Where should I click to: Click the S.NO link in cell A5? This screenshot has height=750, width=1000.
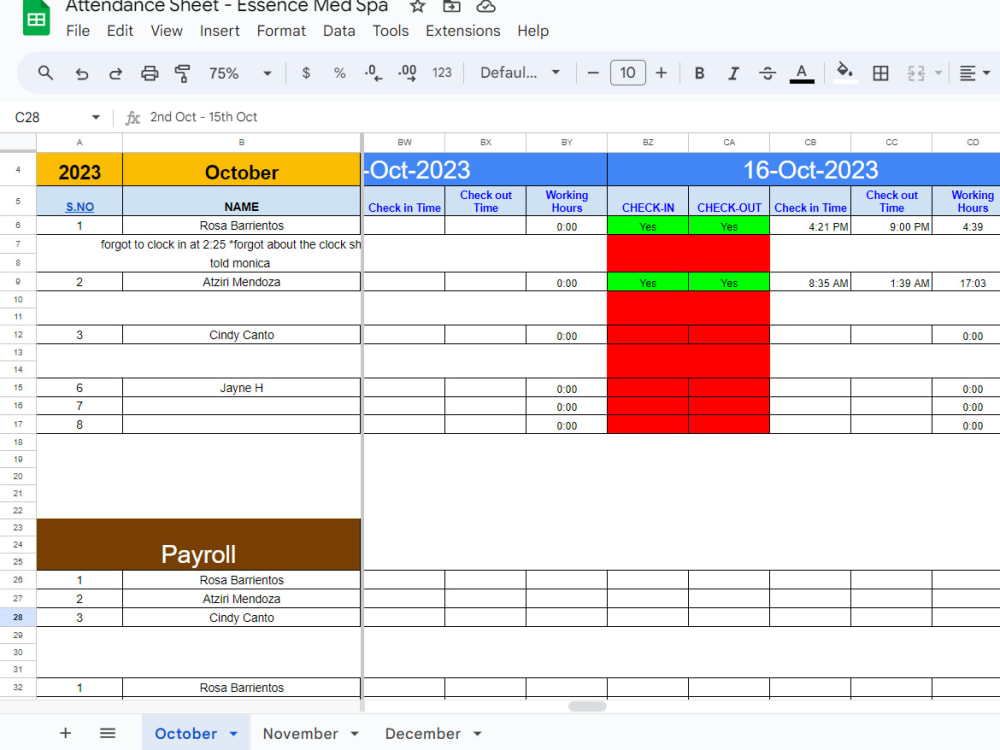click(x=79, y=206)
